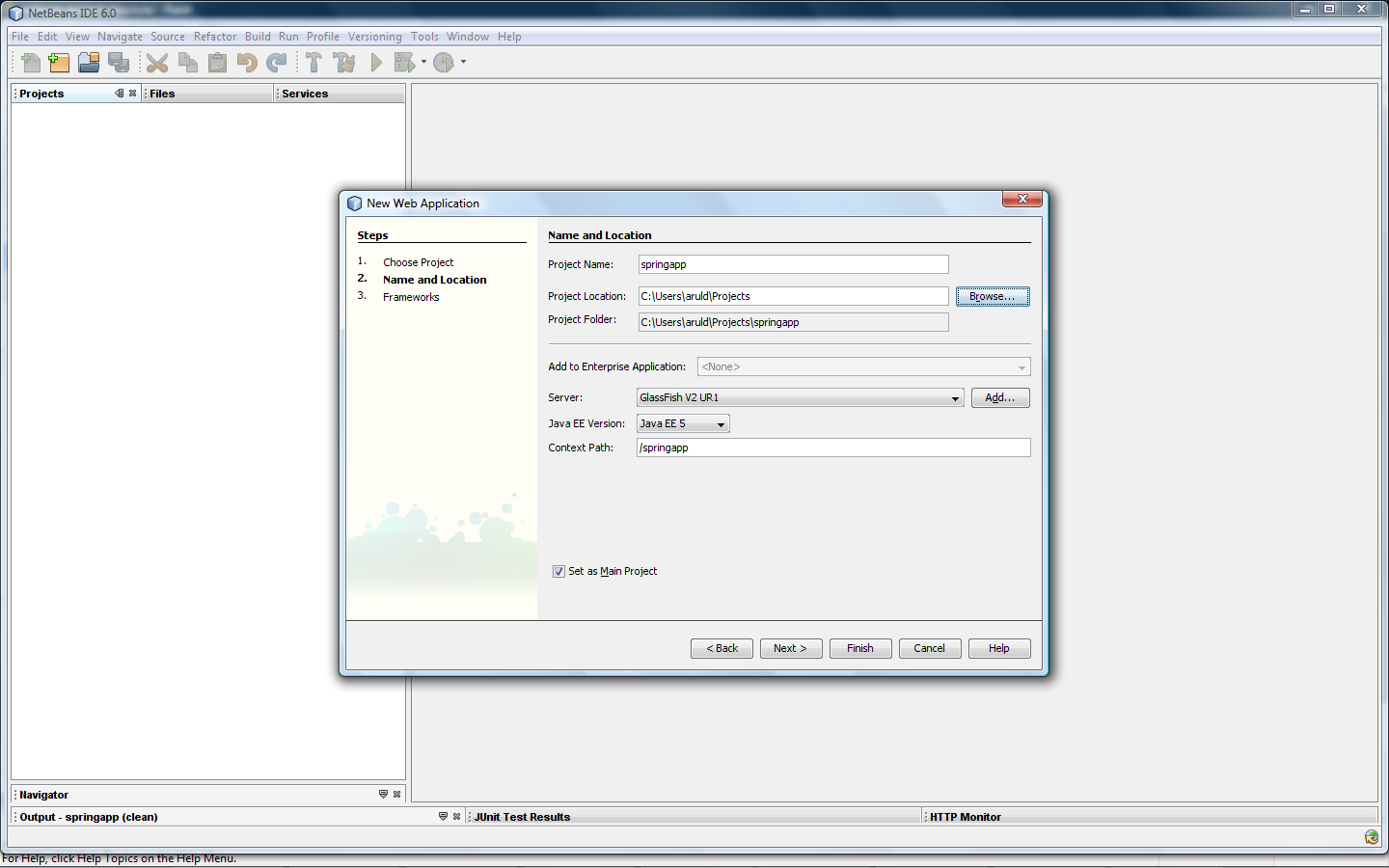Open the Add to Enterprise Application dropdown

(863, 366)
